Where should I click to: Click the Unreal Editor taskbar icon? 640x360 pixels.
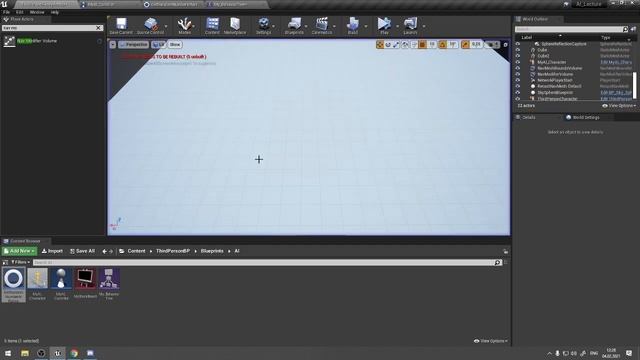[x=58, y=353]
